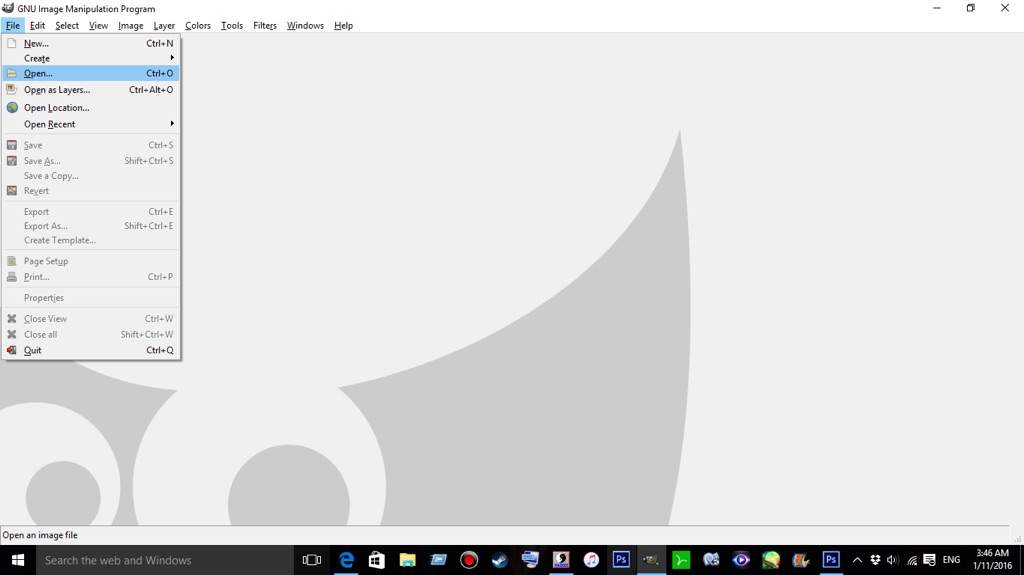Click Save a Copy... entry
Image resolution: width=1024 pixels, height=575 pixels.
coord(91,176)
